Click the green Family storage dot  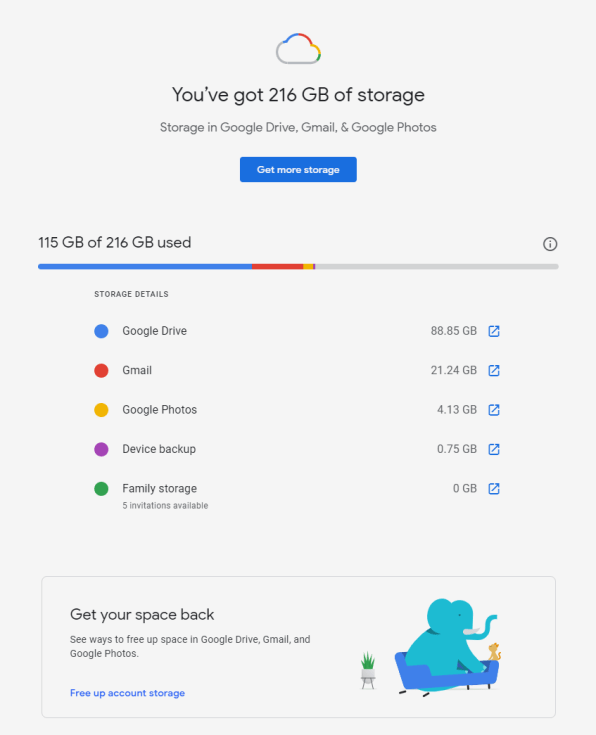click(101, 488)
